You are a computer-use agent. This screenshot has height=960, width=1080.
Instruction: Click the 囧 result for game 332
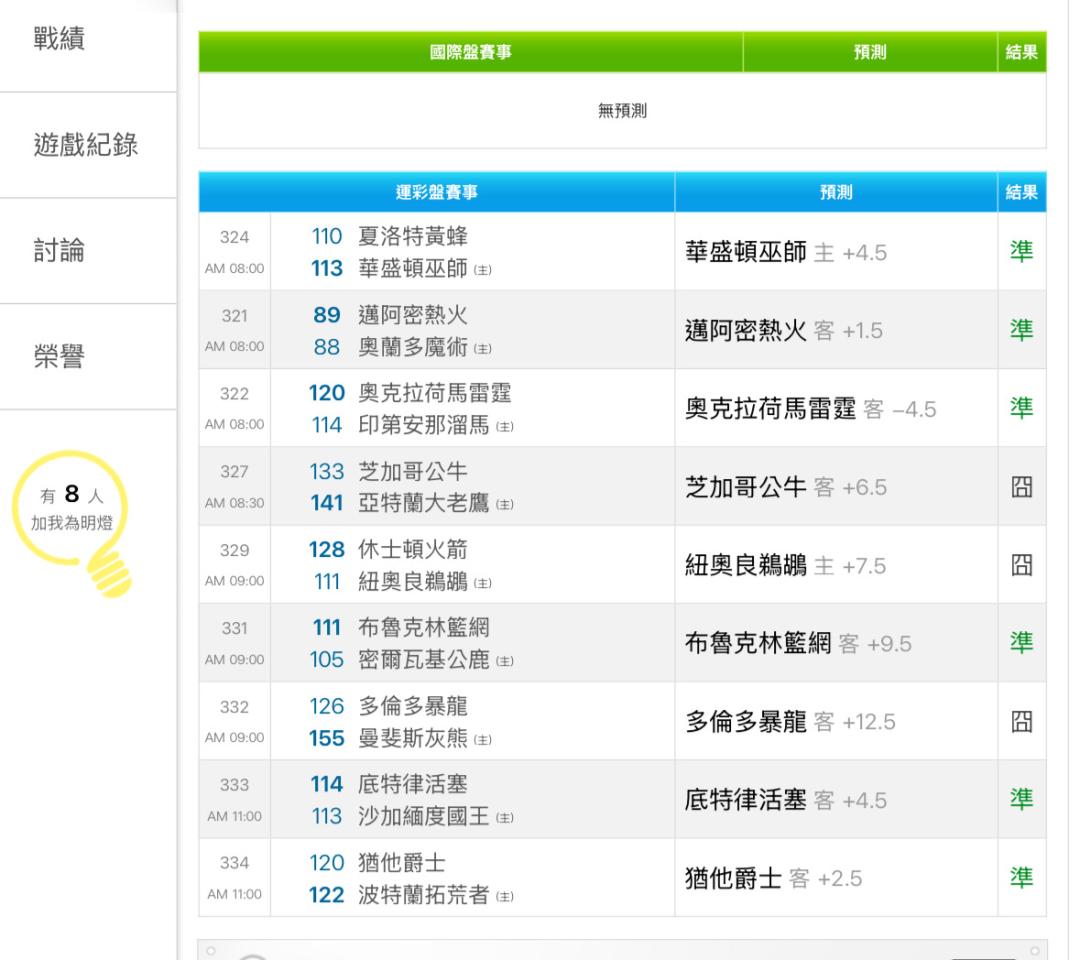click(1021, 722)
